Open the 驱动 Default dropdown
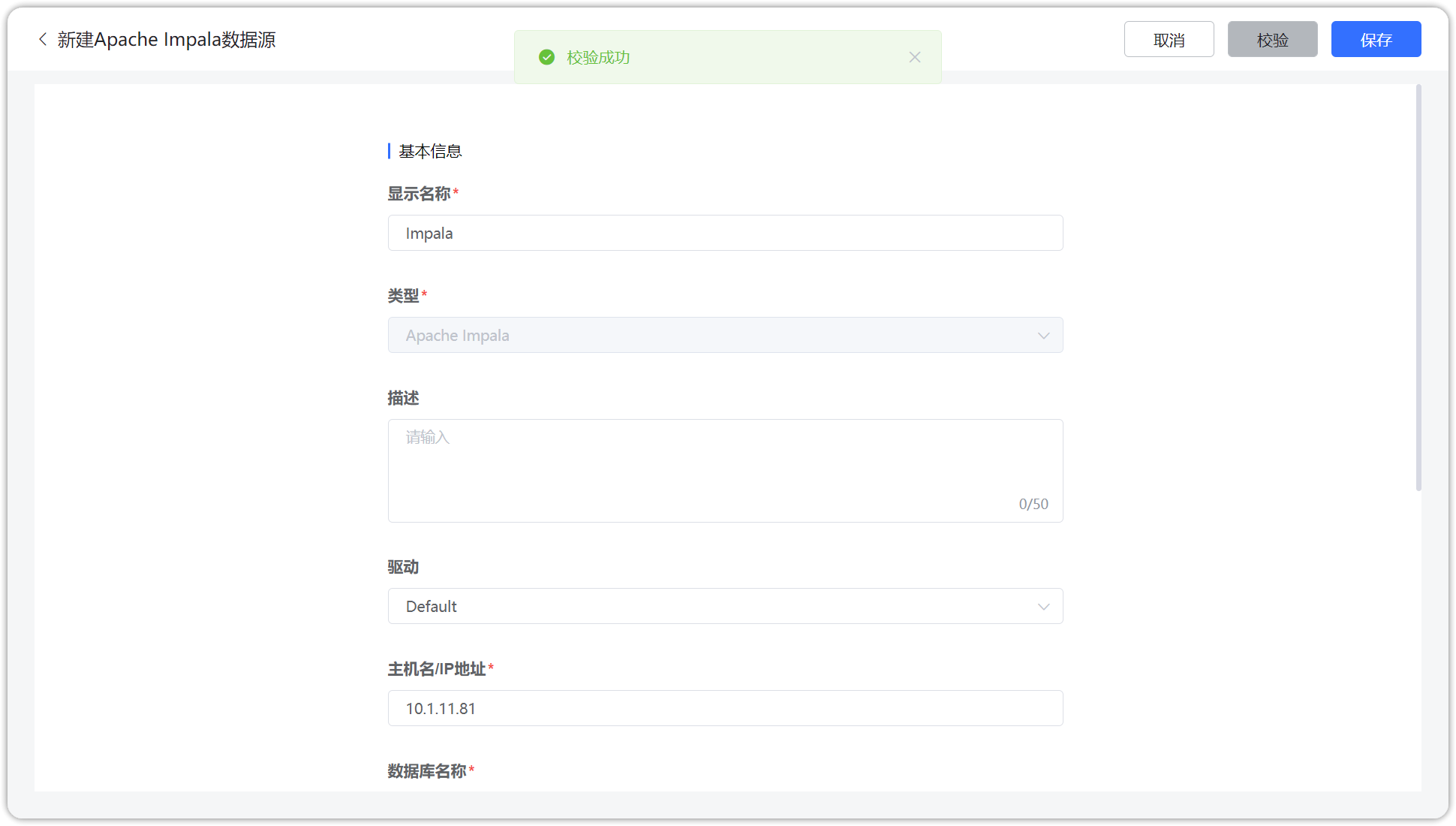 (x=725, y=606)
